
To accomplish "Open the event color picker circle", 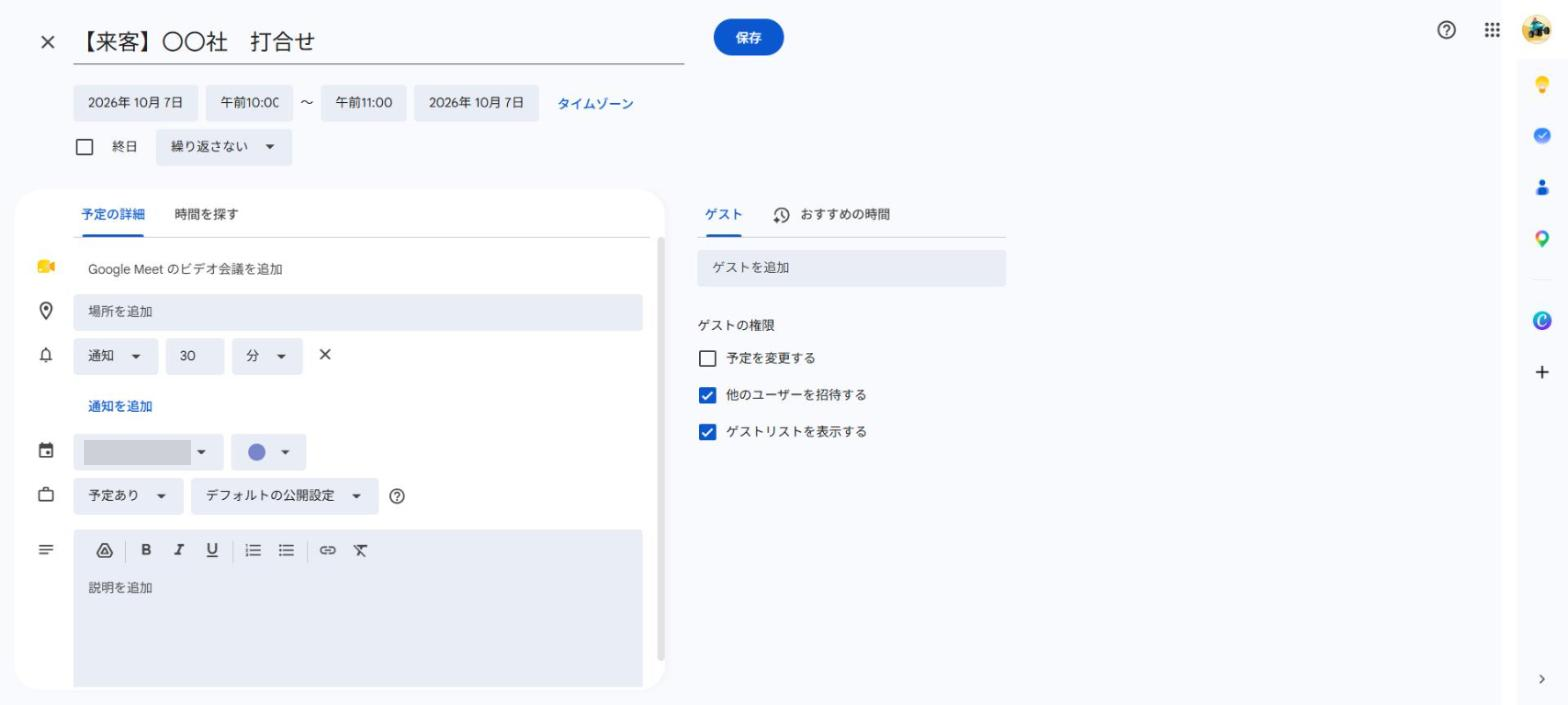I will coord(268,452).
